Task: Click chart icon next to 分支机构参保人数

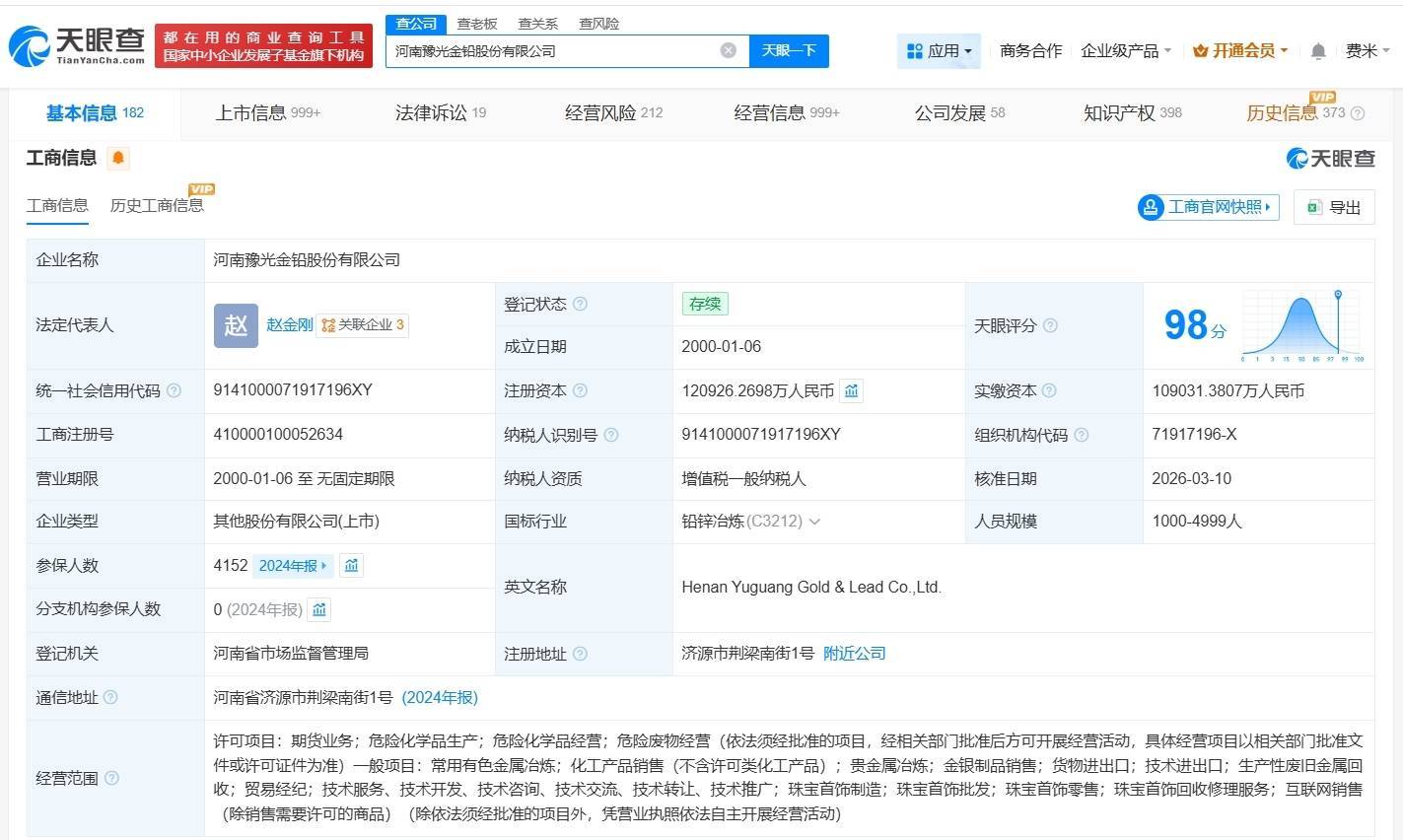Action: coord(318,610)
